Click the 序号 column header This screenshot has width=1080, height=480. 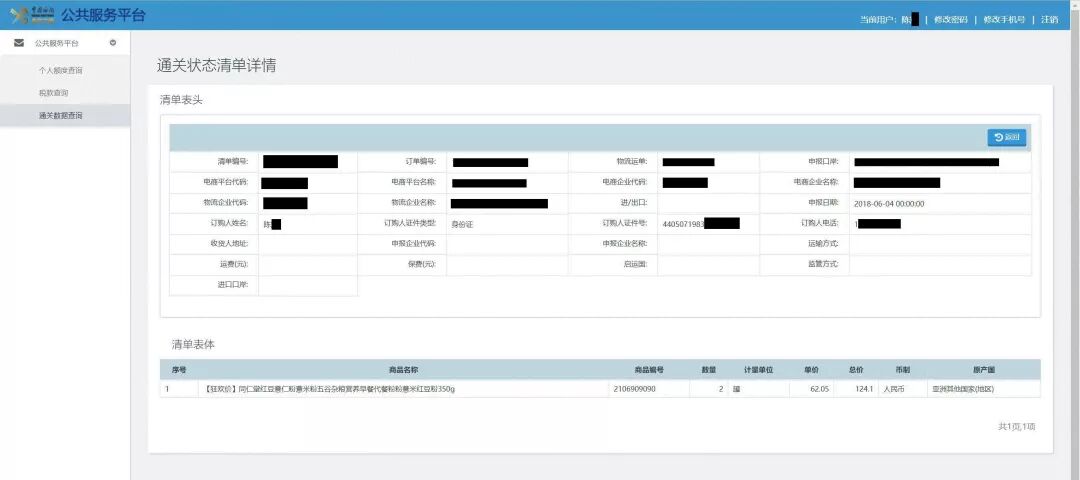coord(178,370)
